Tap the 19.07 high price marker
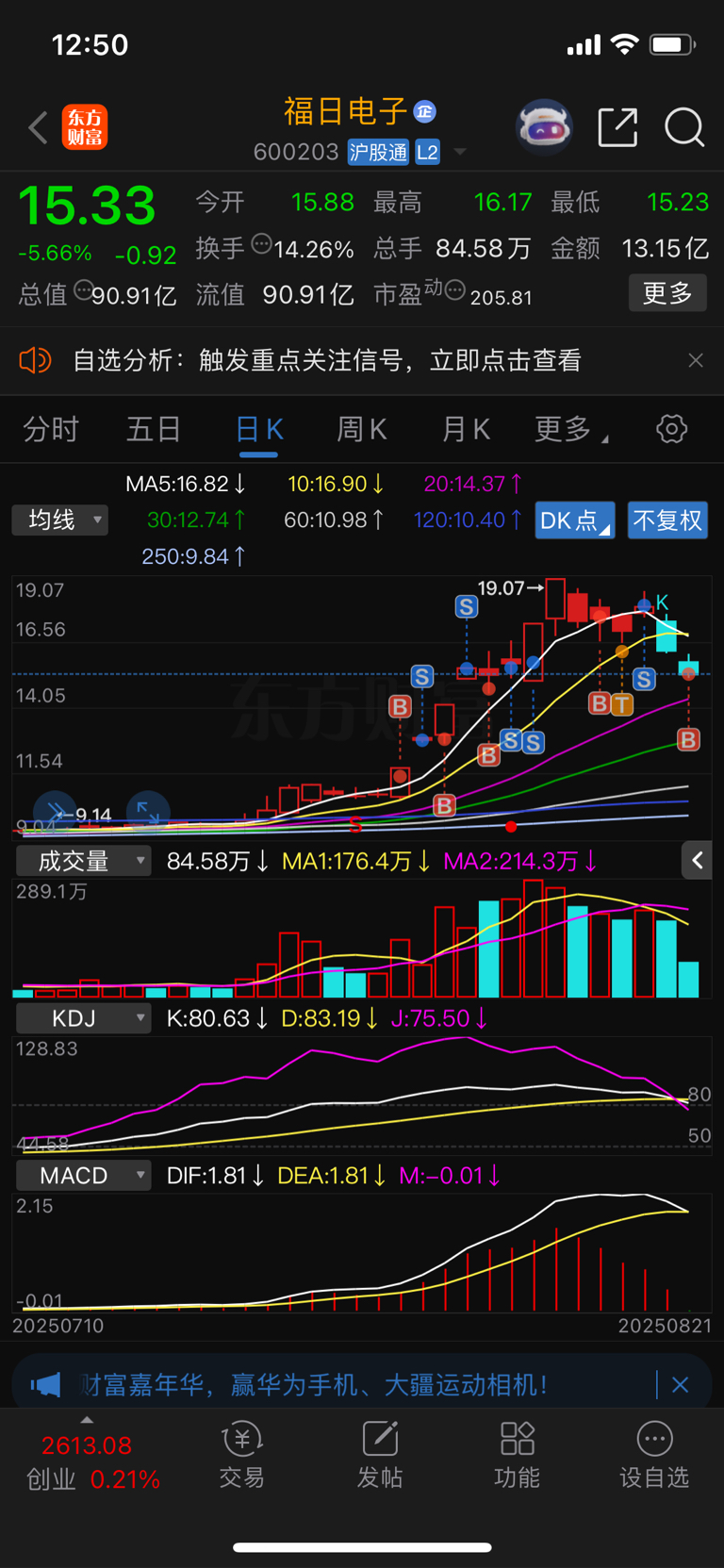The image size is (724, 1568). click(x=510, y=587)
